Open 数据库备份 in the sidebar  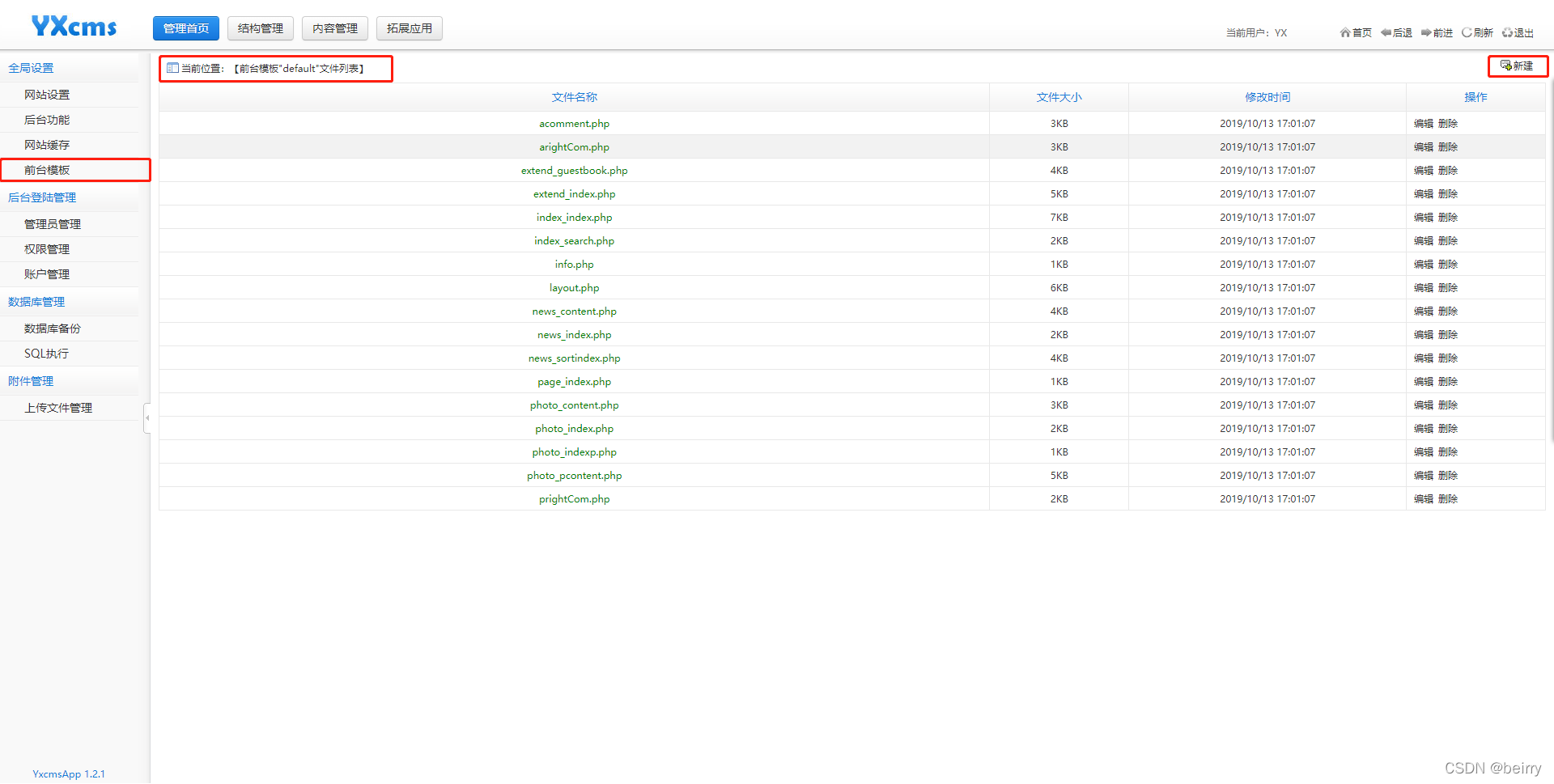pos(53,329)
